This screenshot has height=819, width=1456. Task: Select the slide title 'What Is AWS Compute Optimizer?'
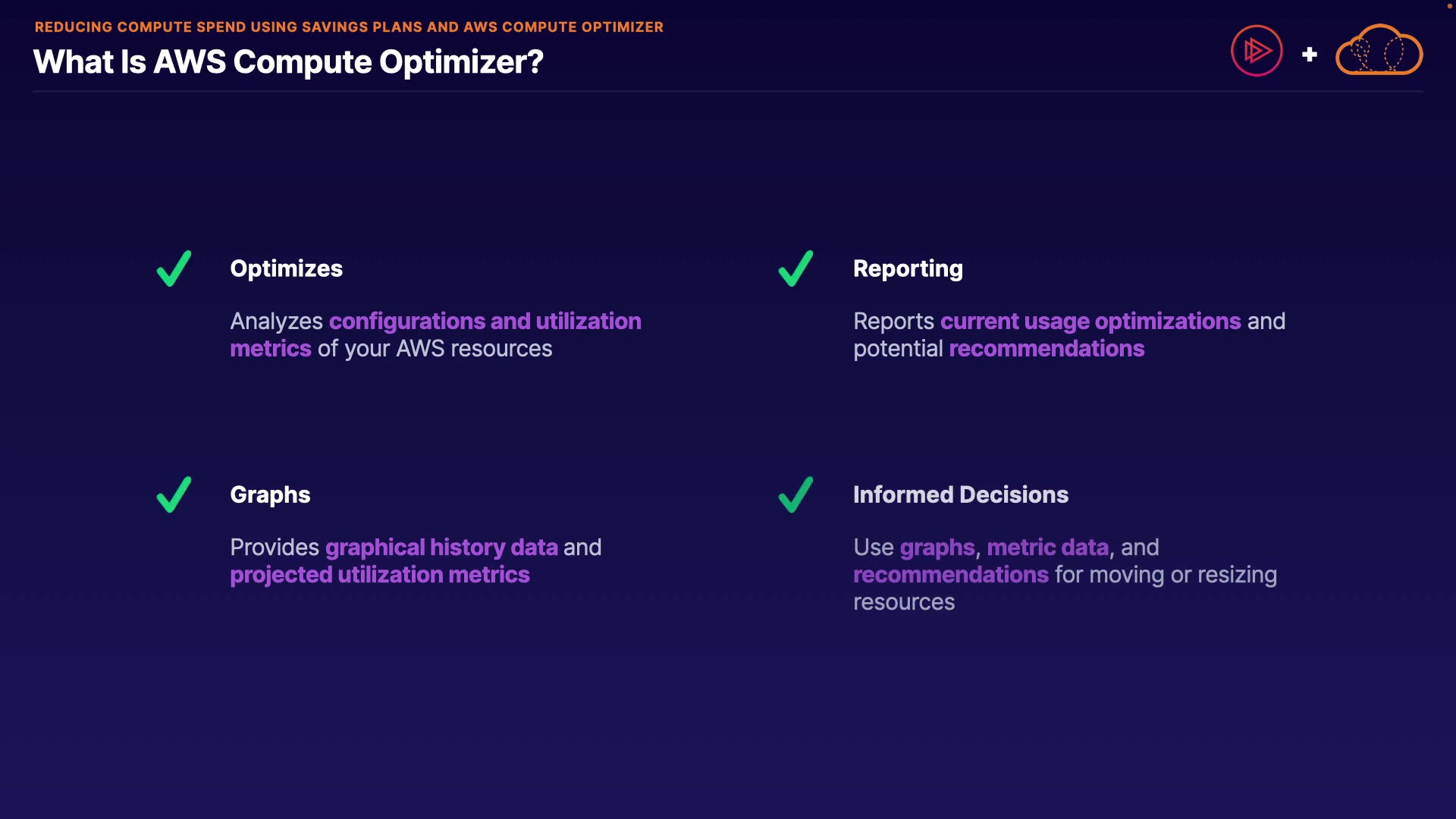tap(288, 62)
